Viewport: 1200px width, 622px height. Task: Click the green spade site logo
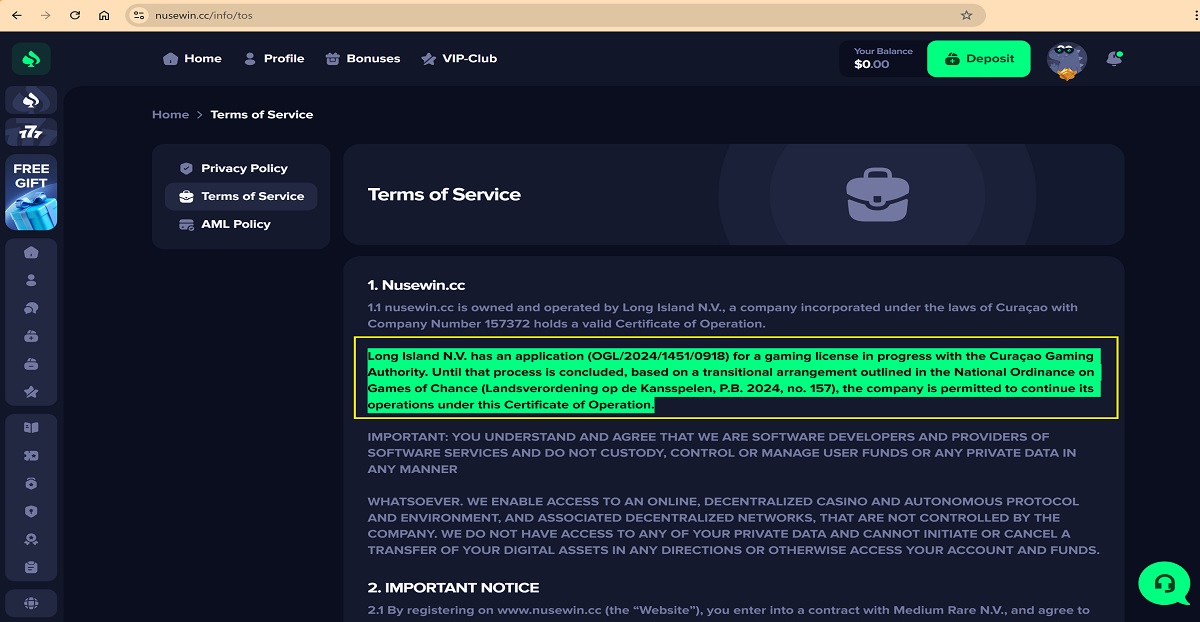[31, 59]
